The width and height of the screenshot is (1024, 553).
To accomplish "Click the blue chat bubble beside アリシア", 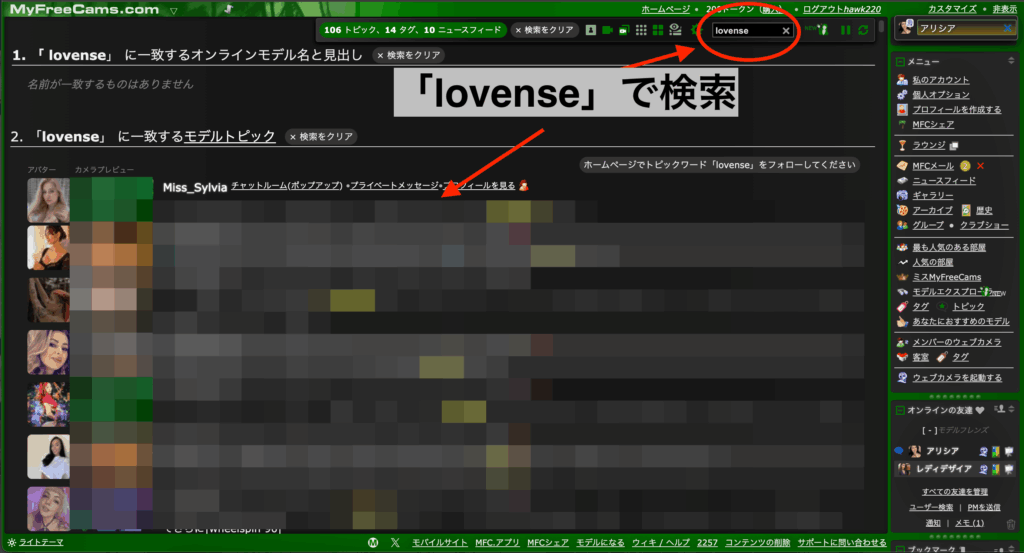I will click(x=899, y=451).
